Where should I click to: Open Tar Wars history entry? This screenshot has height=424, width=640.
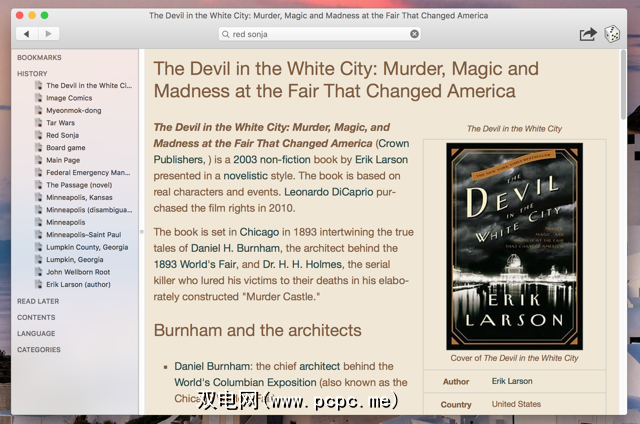(x=60, y=123)
